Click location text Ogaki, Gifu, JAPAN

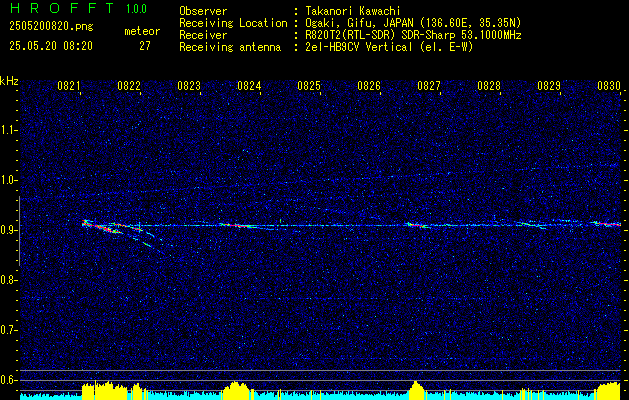tap(359, 23)
